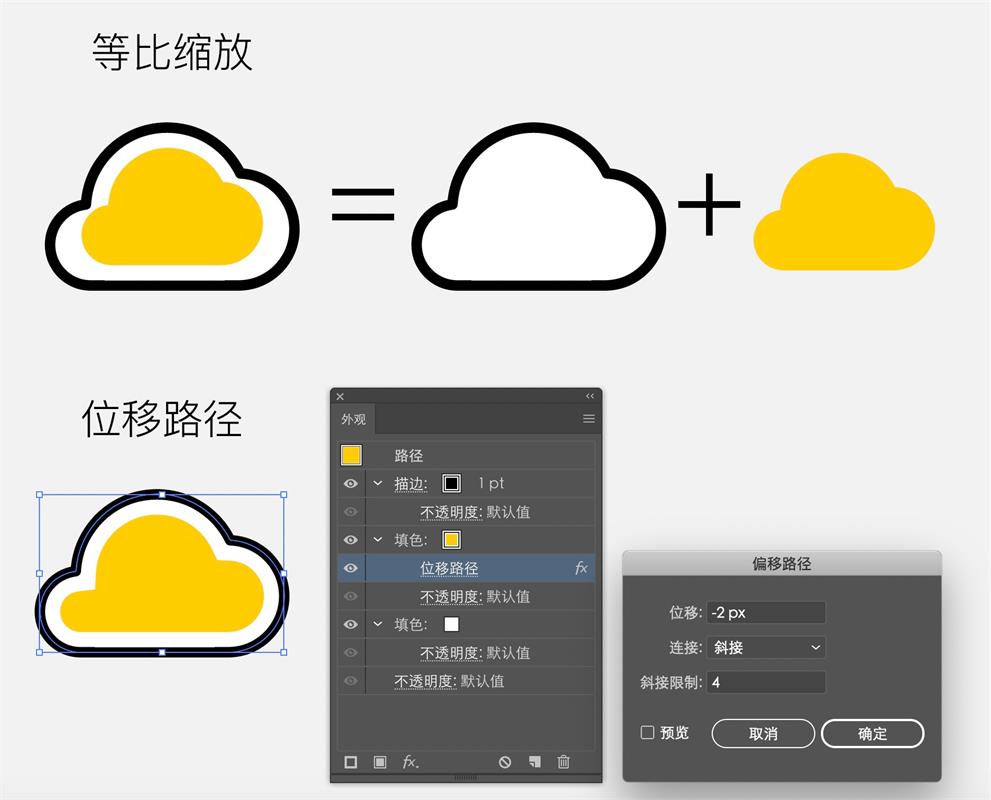
Task: Collapse the panel using the double-arrow icon
Action: click(588, 396)
